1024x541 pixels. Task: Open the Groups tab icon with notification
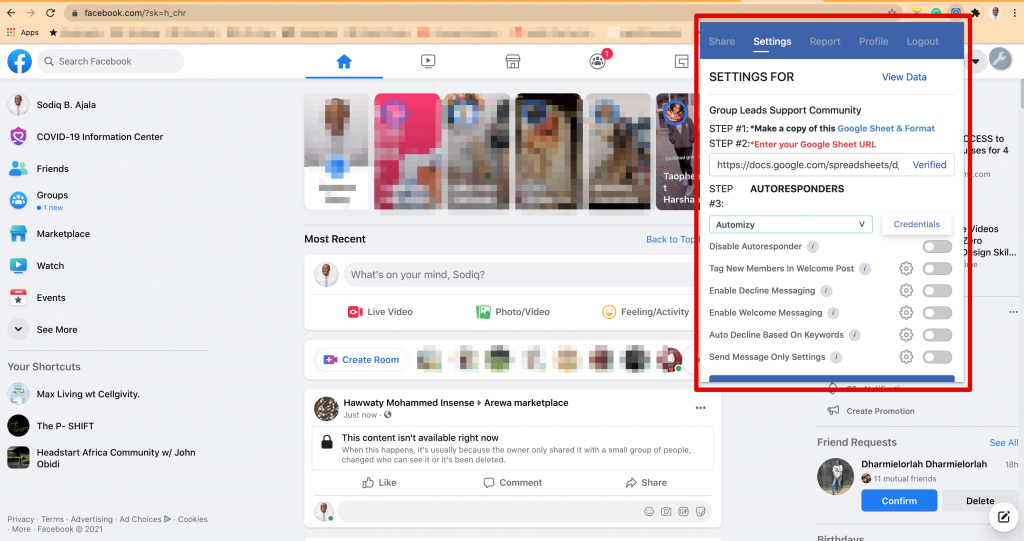pos(598,61)
